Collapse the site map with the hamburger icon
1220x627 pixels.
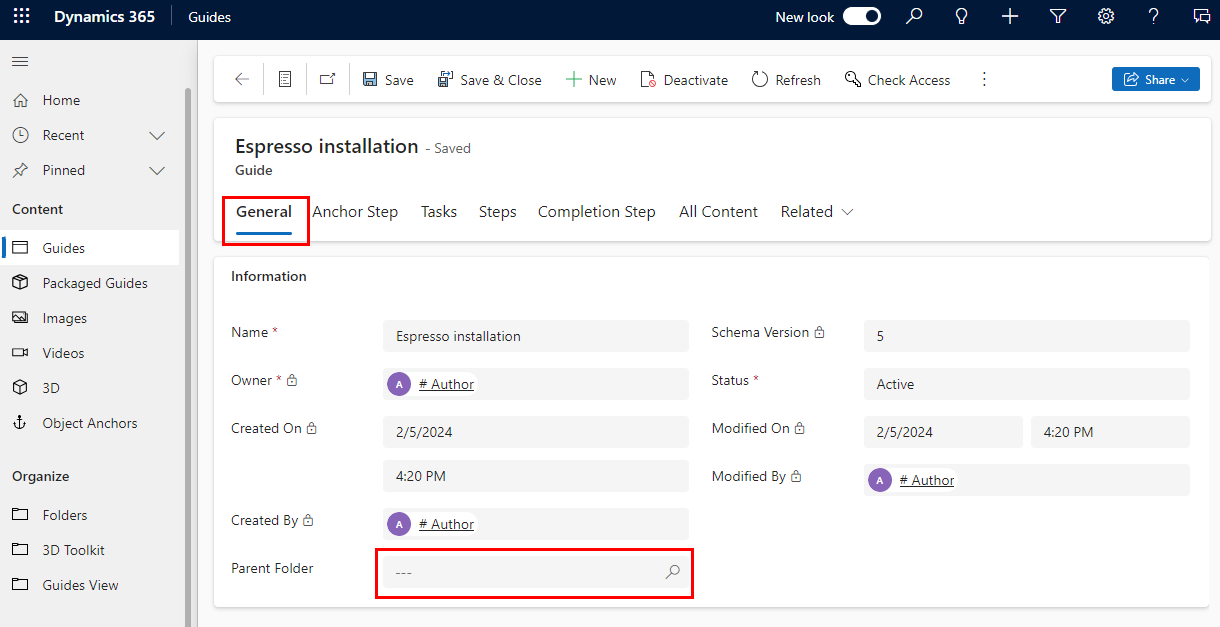coord(19,61)
